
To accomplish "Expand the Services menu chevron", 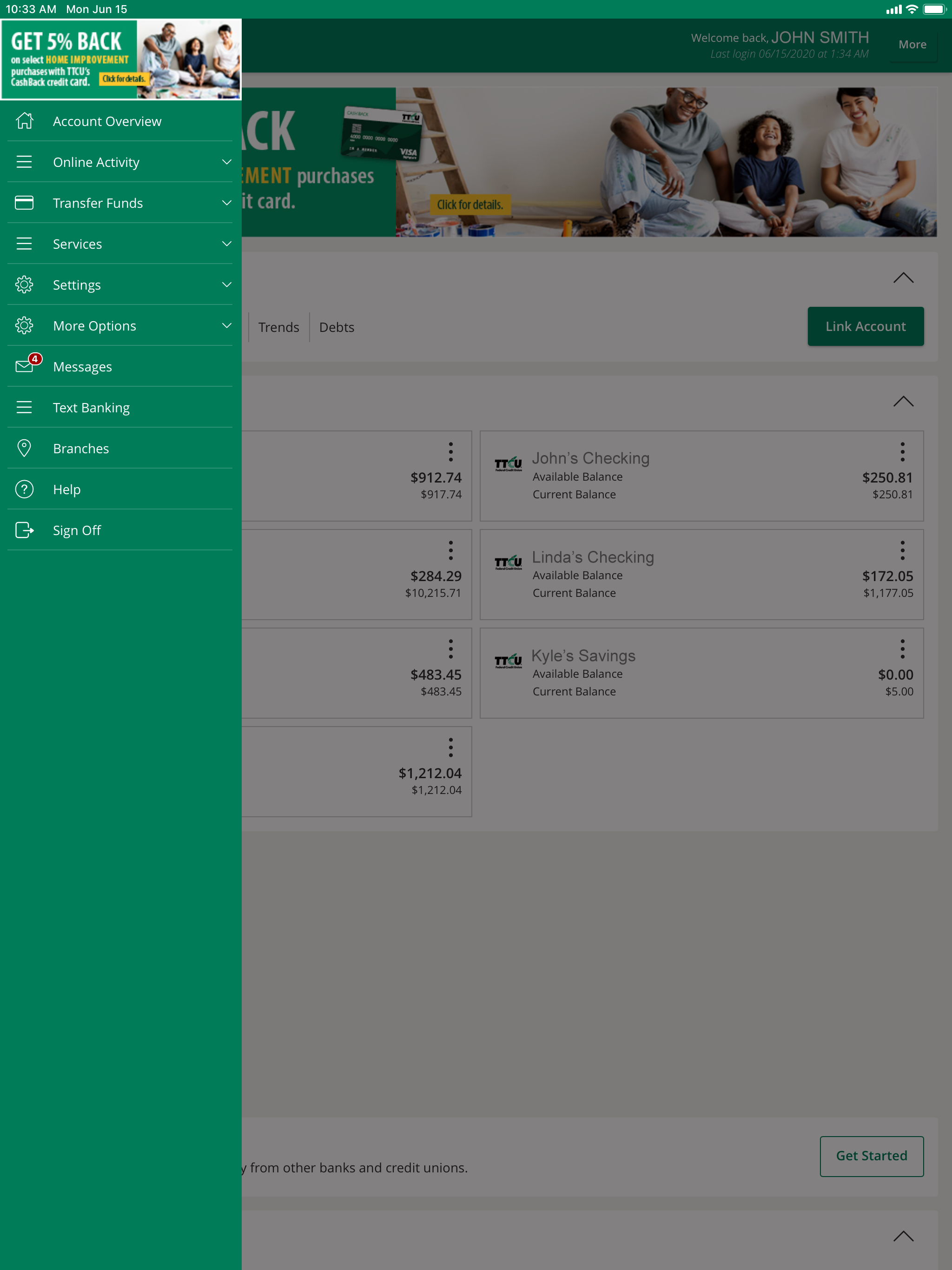I will coord(227,244).
